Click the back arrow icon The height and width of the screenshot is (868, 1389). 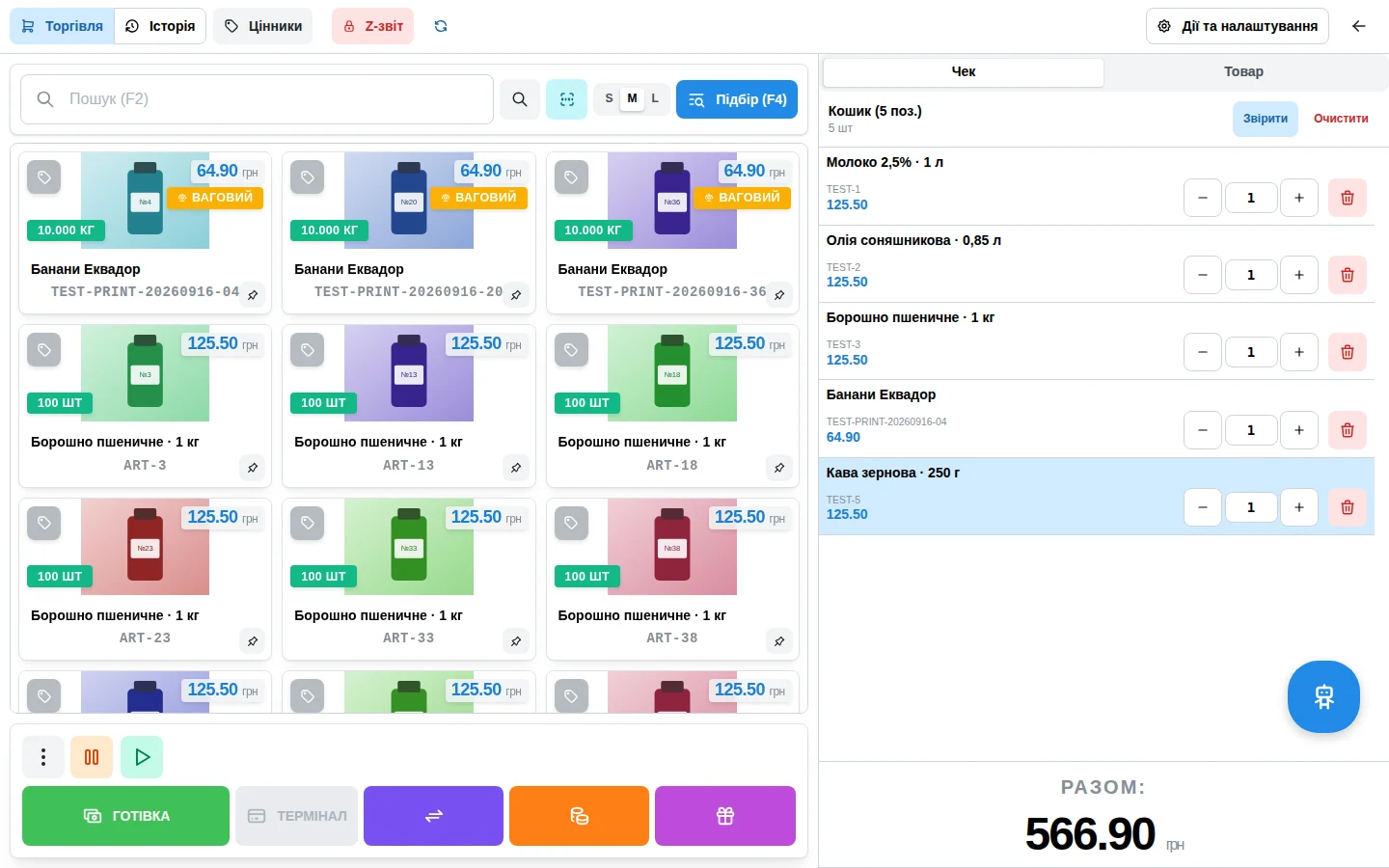pos(1359,26)
